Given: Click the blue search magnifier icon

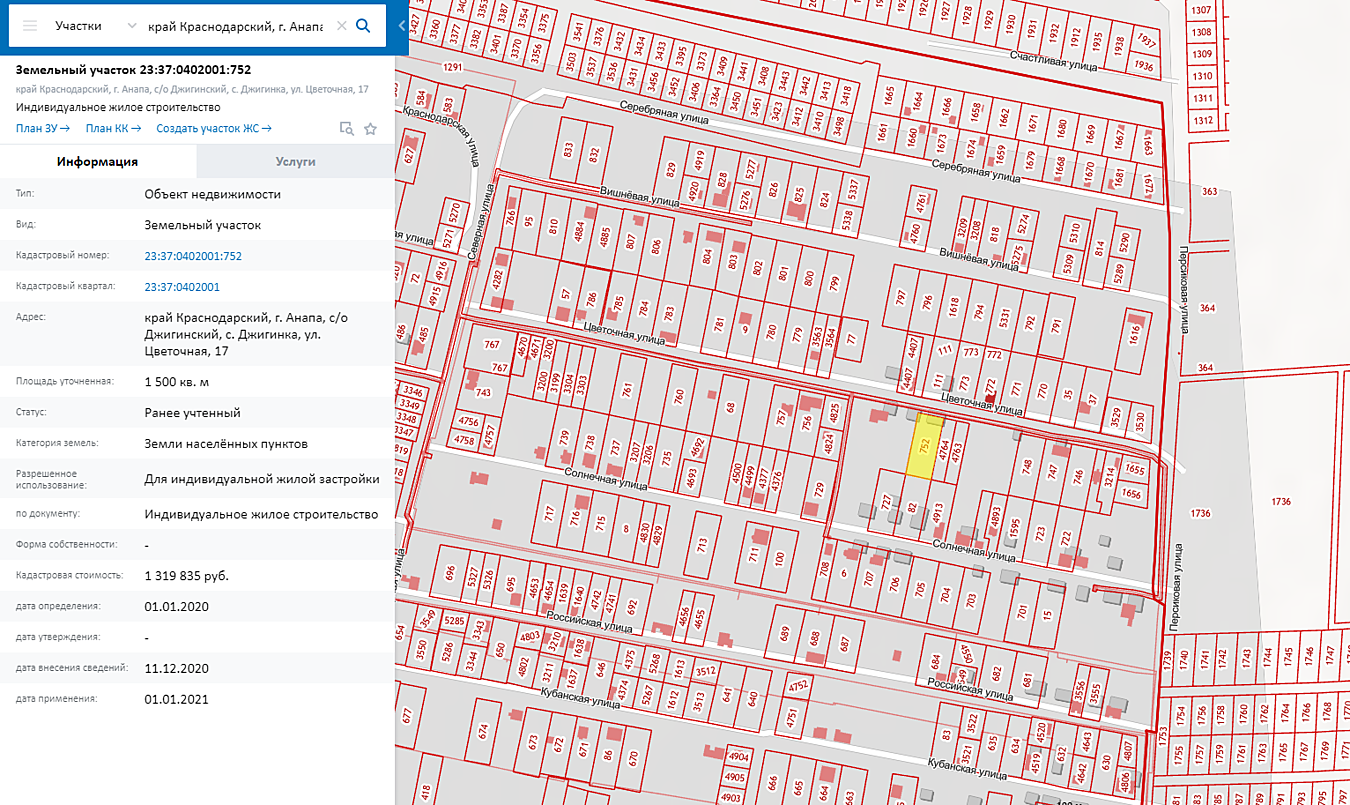Looking at the screenshot, I should (x=364, y=25).
